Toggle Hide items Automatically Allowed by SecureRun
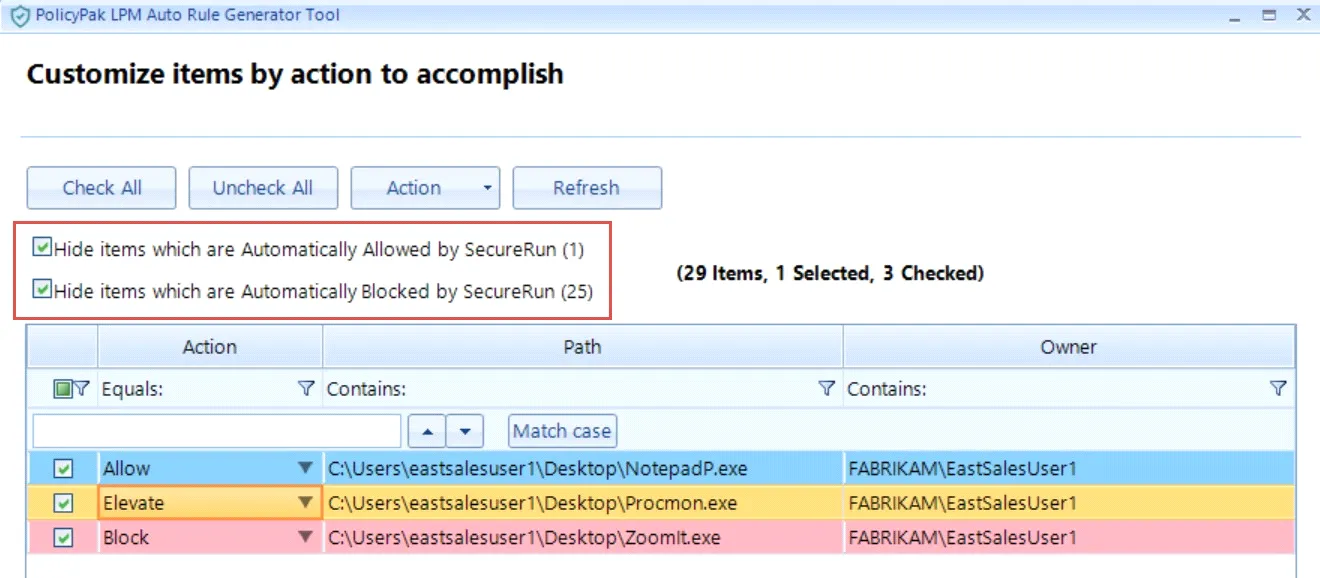This screenshot has width=1320, height=578. tap(42, 247)
